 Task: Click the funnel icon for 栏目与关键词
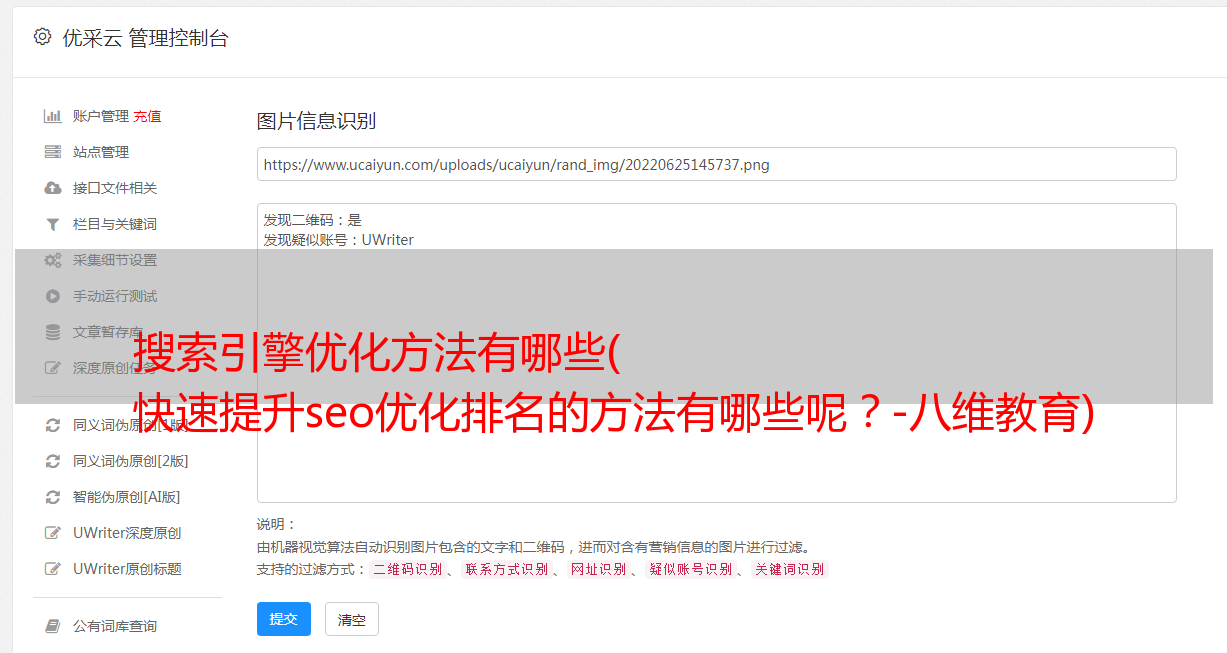coord(53,224)
